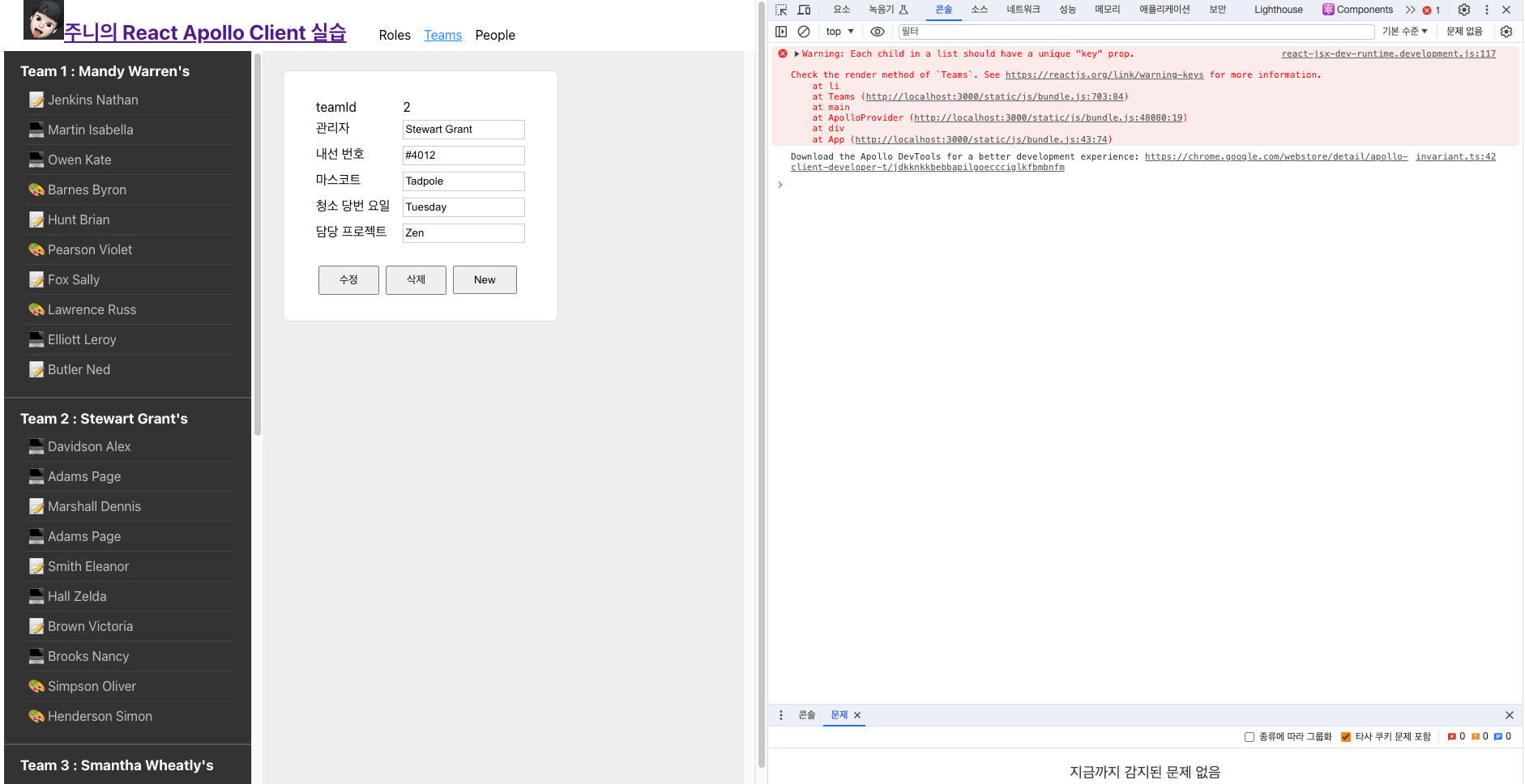
Task: Open the 녹음기 recorder tab
Action: pyautogui.click(x=888, y=10)
